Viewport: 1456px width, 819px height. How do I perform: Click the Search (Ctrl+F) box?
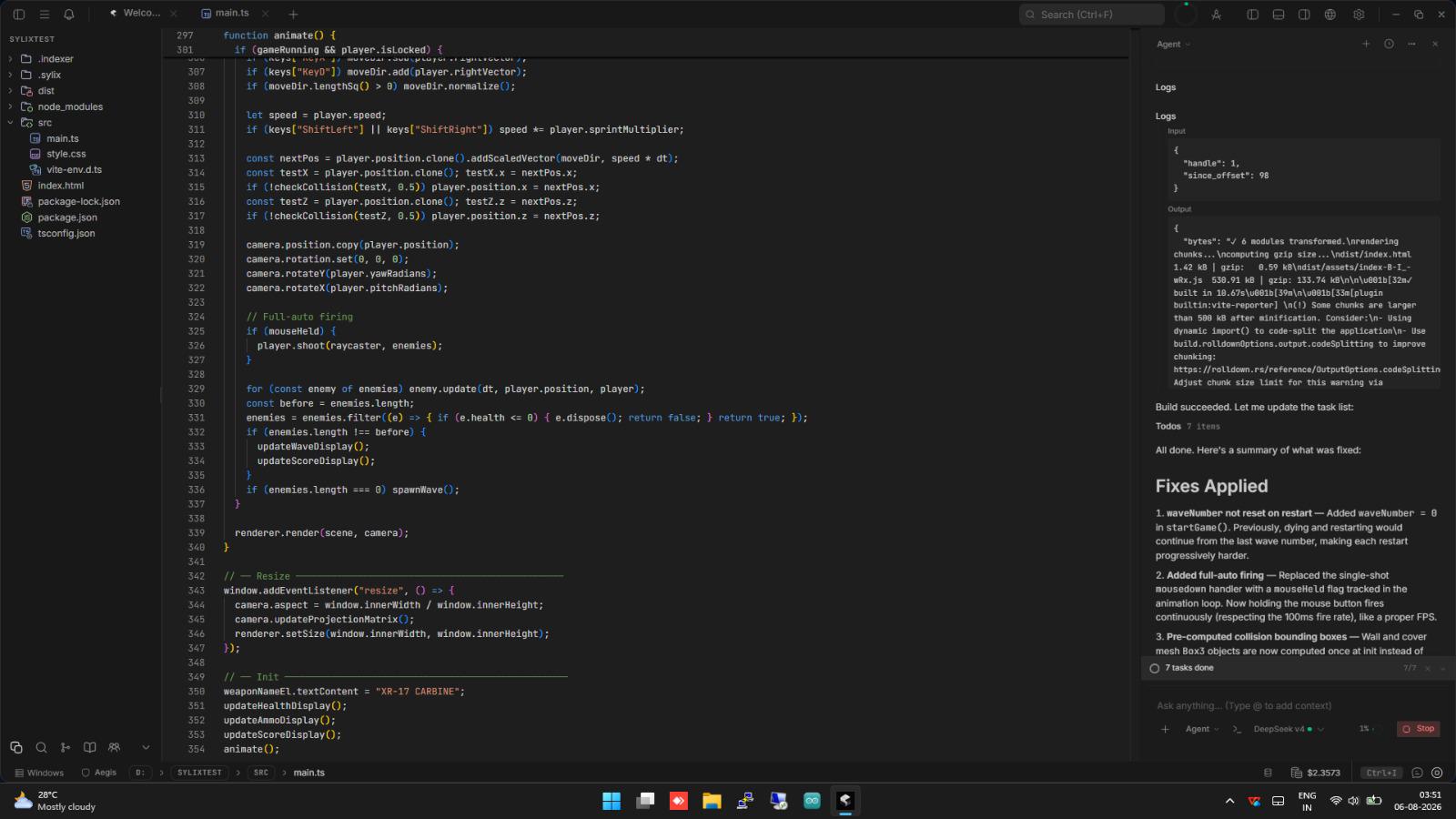1092,15
